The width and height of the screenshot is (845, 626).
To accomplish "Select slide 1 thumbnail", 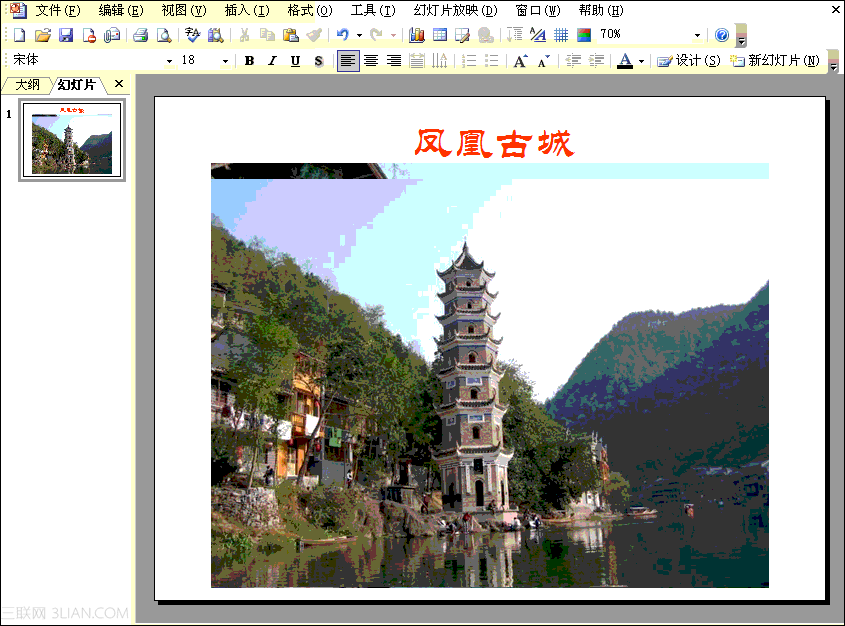I will pos(71,140).
